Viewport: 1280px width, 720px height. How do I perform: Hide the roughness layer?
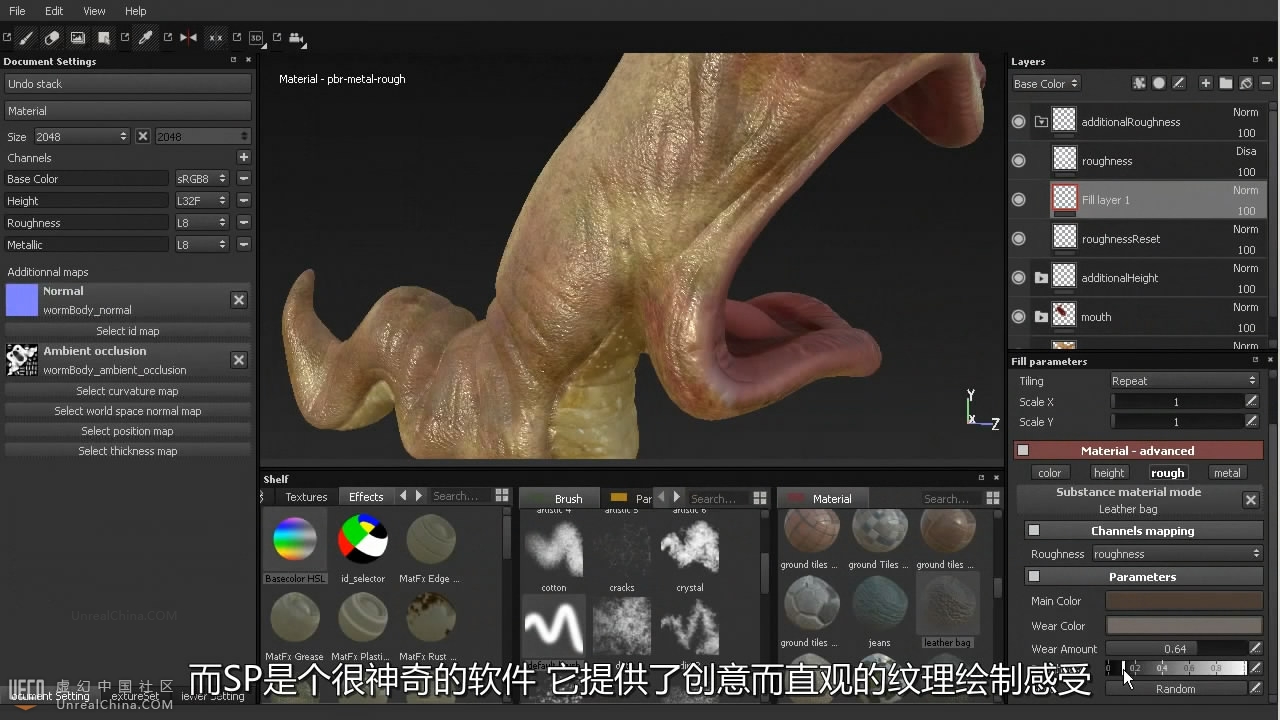(x=1018, y=161)
